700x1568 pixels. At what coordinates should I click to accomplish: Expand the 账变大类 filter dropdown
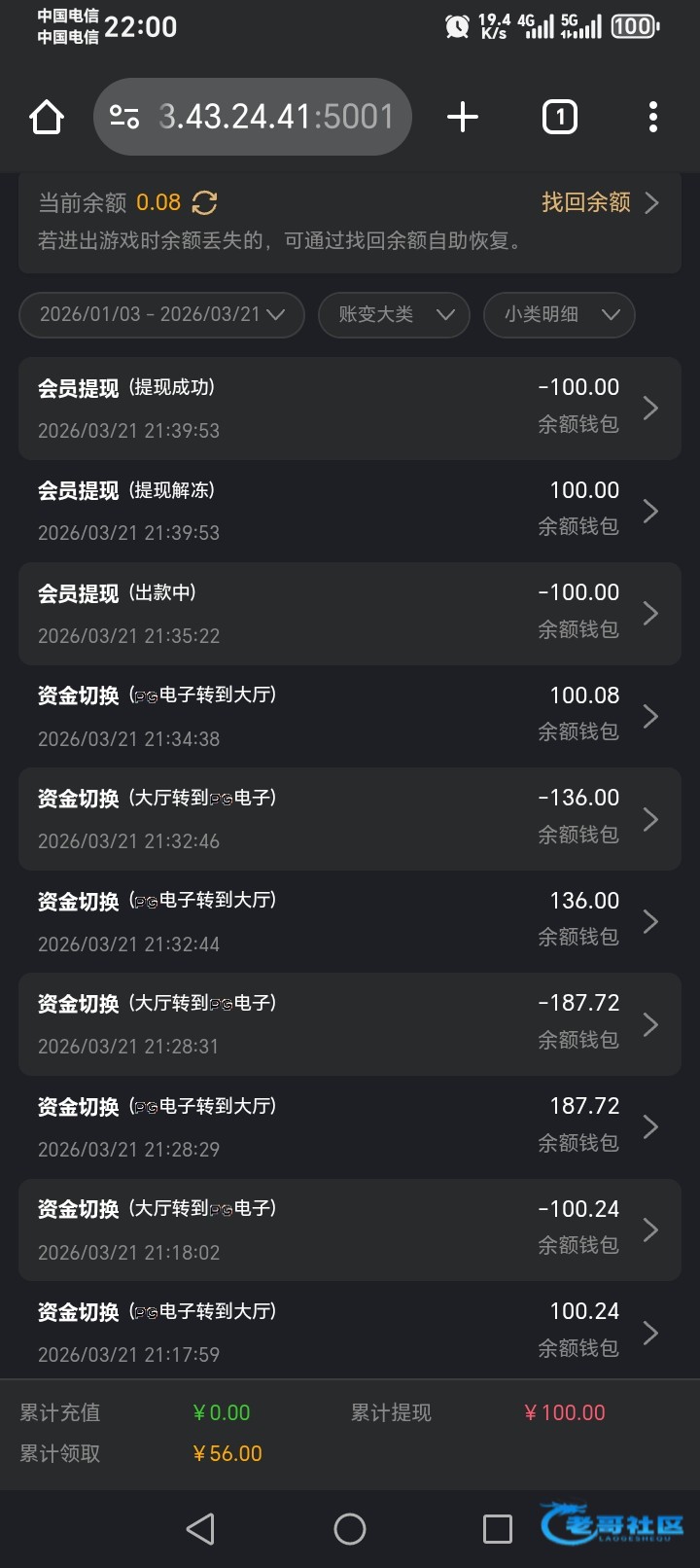(395, 315)
